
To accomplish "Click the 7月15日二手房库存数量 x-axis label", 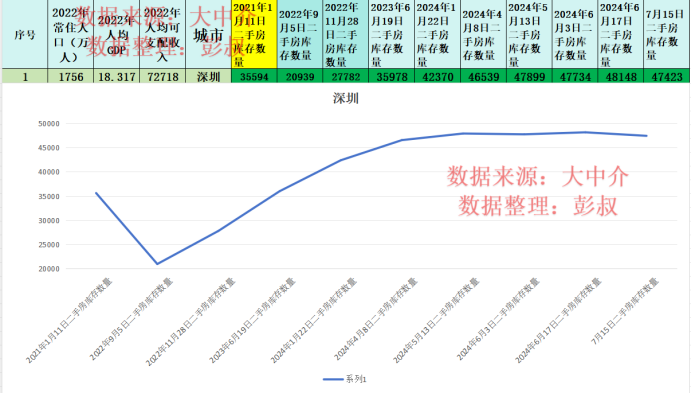I will click(x=624, y=311).
